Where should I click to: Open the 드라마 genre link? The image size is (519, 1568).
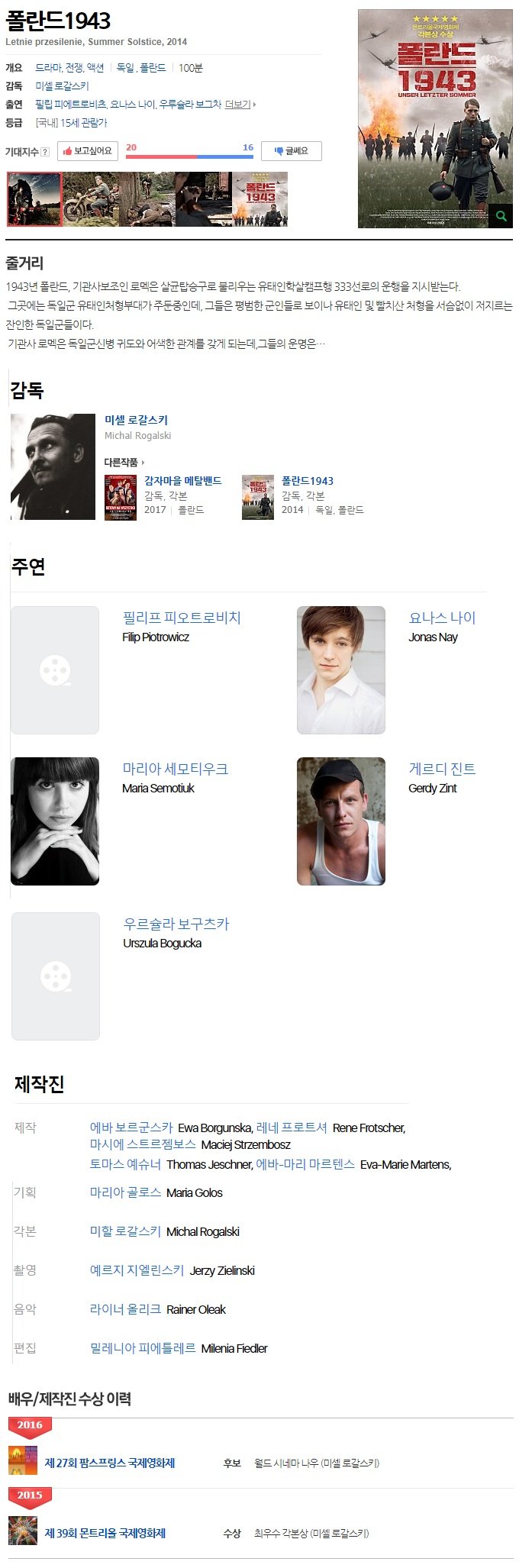48,68
